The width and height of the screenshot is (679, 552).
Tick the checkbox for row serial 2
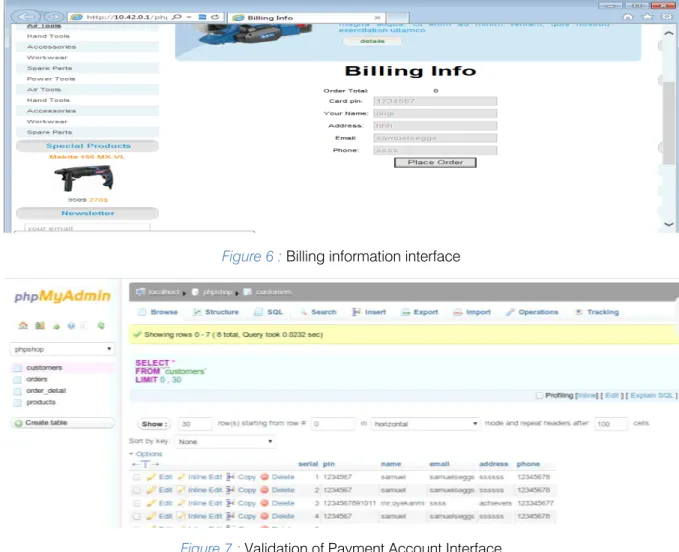pyautogui.click(x=136, y=490)
